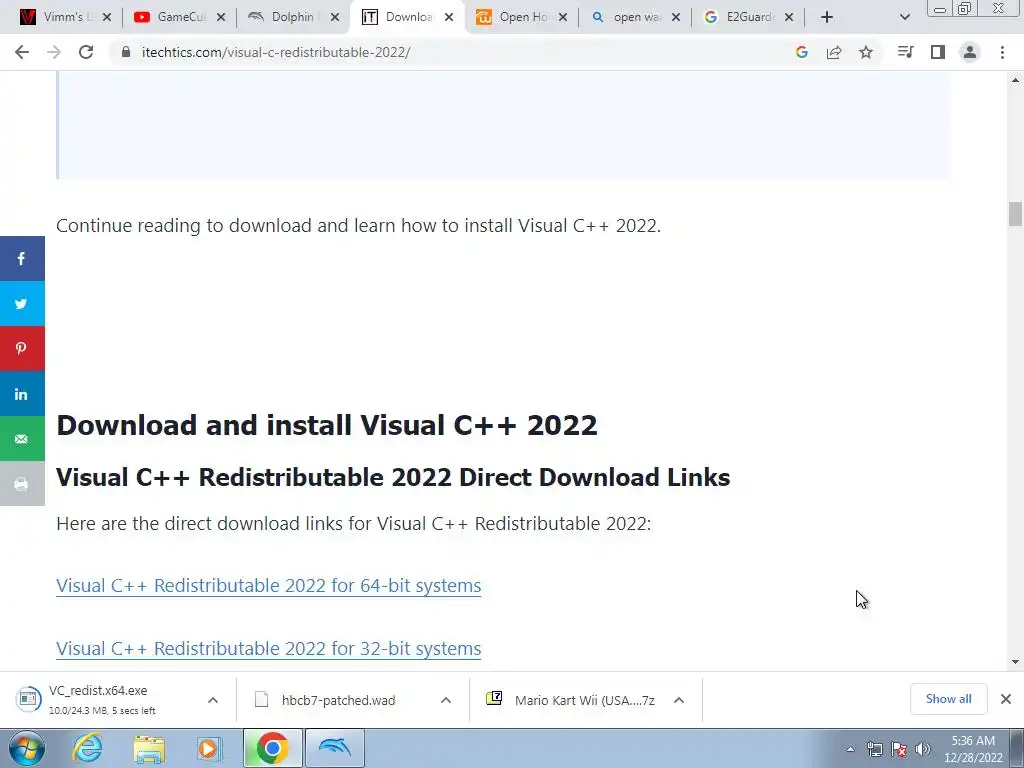Show hidden system tray icons
Image resolution: width=1024 pixels, height=768 pixels.
(x=850, y=749)
